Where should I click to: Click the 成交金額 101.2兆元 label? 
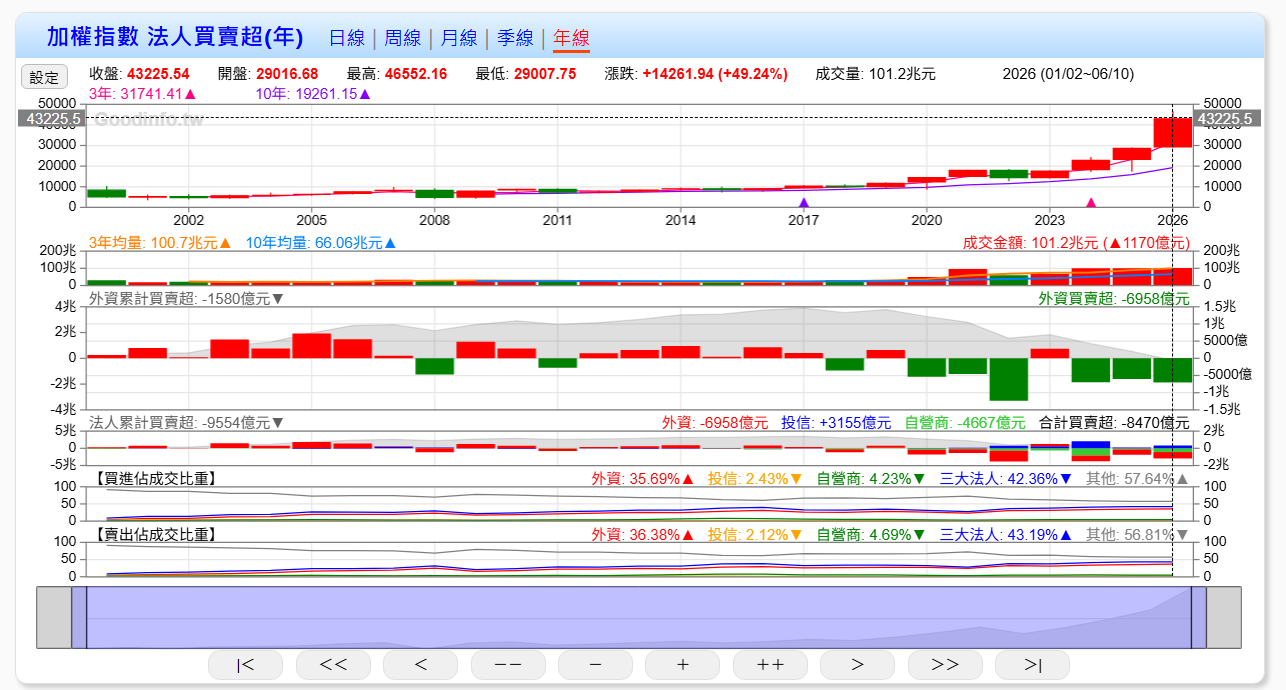click(1076, 242)
